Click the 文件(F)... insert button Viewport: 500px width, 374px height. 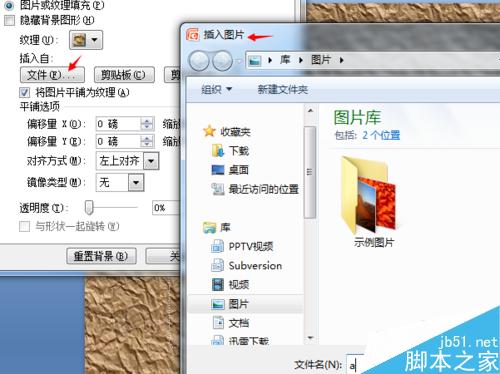point(52,75)
